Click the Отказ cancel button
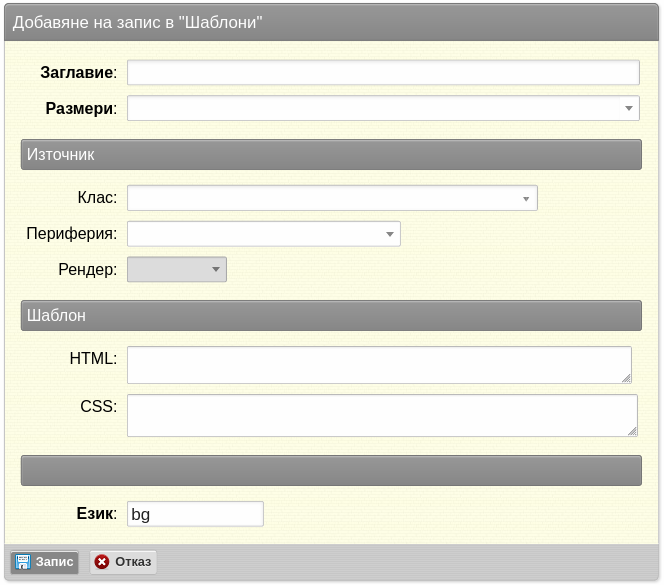Image resolution: width=664 pixels, height=585 pixels. coord(123,562)
